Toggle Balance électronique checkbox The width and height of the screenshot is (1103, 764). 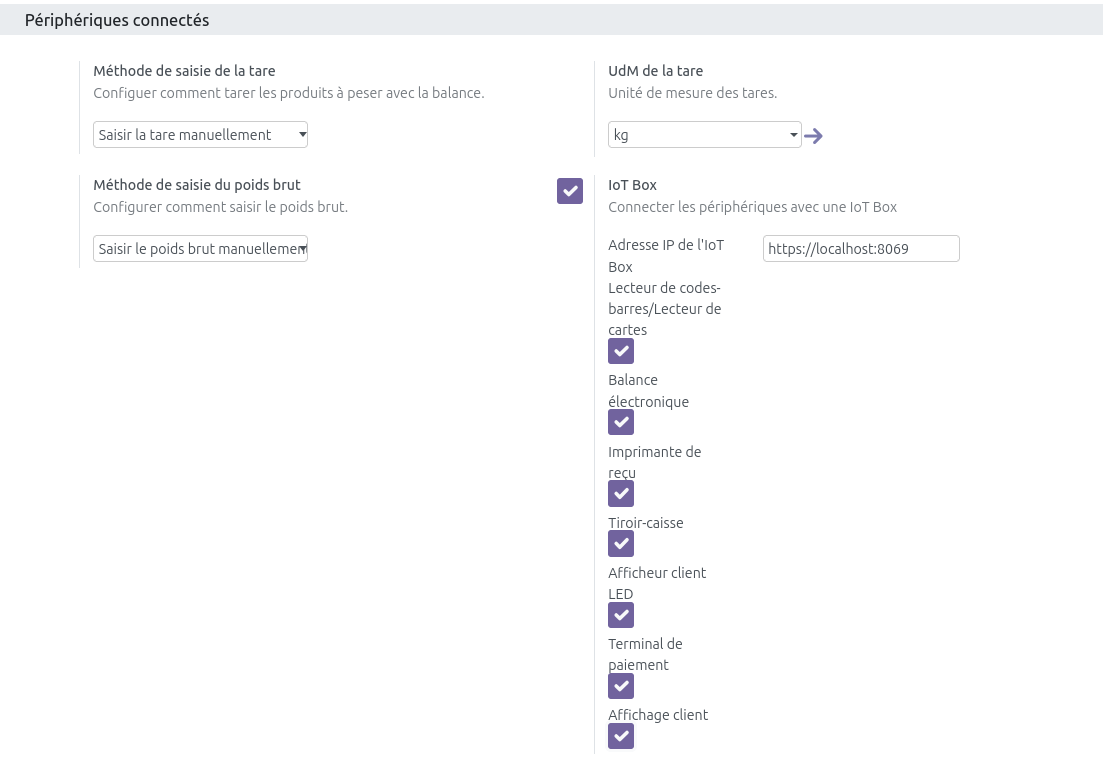click(621, 422)
